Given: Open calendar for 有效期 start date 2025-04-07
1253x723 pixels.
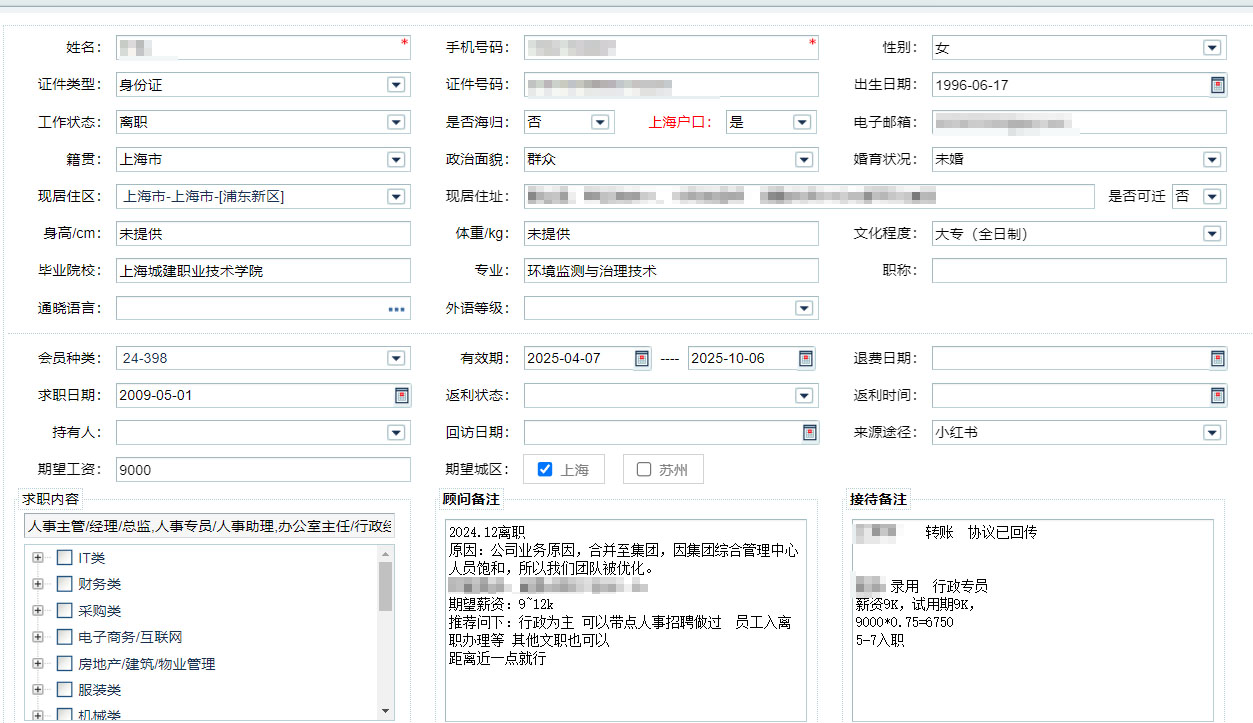Looking at the screenshot, I should [x=642, y=358].
